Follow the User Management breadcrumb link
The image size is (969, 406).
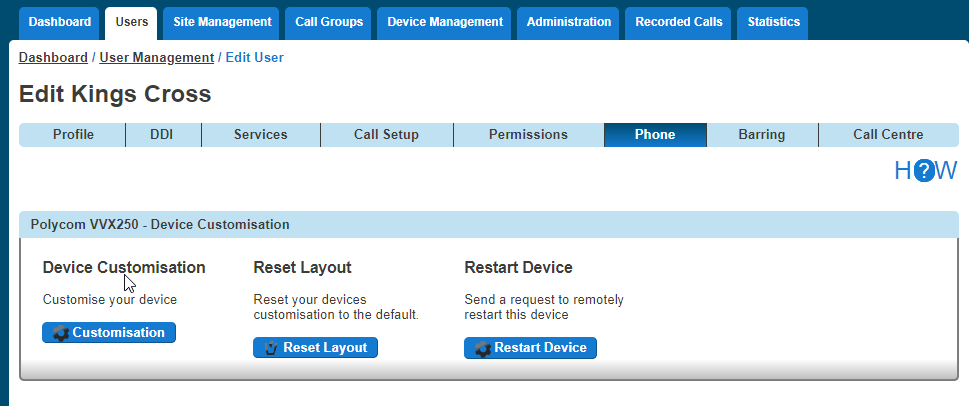click(156, 58)
